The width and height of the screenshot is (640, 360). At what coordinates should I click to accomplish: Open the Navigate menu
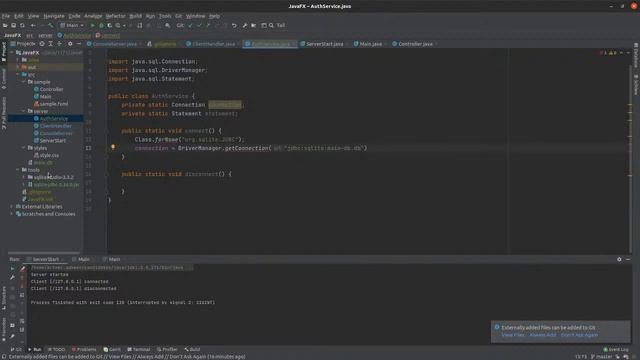click(x=54, y=16)
